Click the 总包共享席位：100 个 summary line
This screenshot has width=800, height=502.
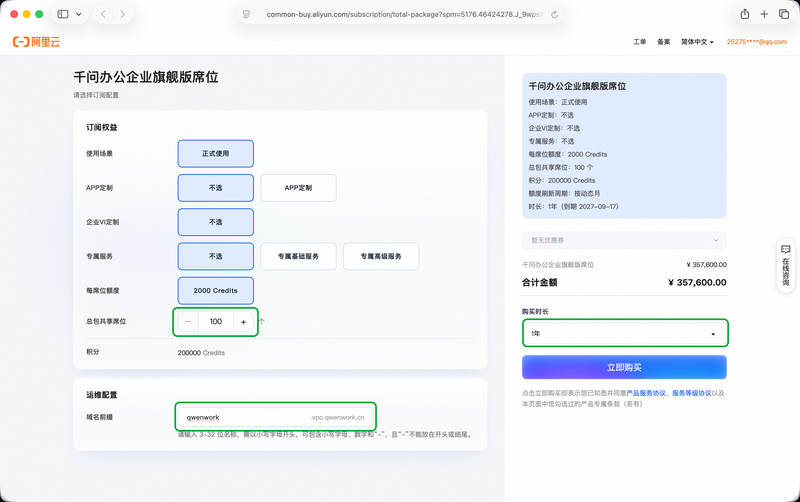point(561,167)
